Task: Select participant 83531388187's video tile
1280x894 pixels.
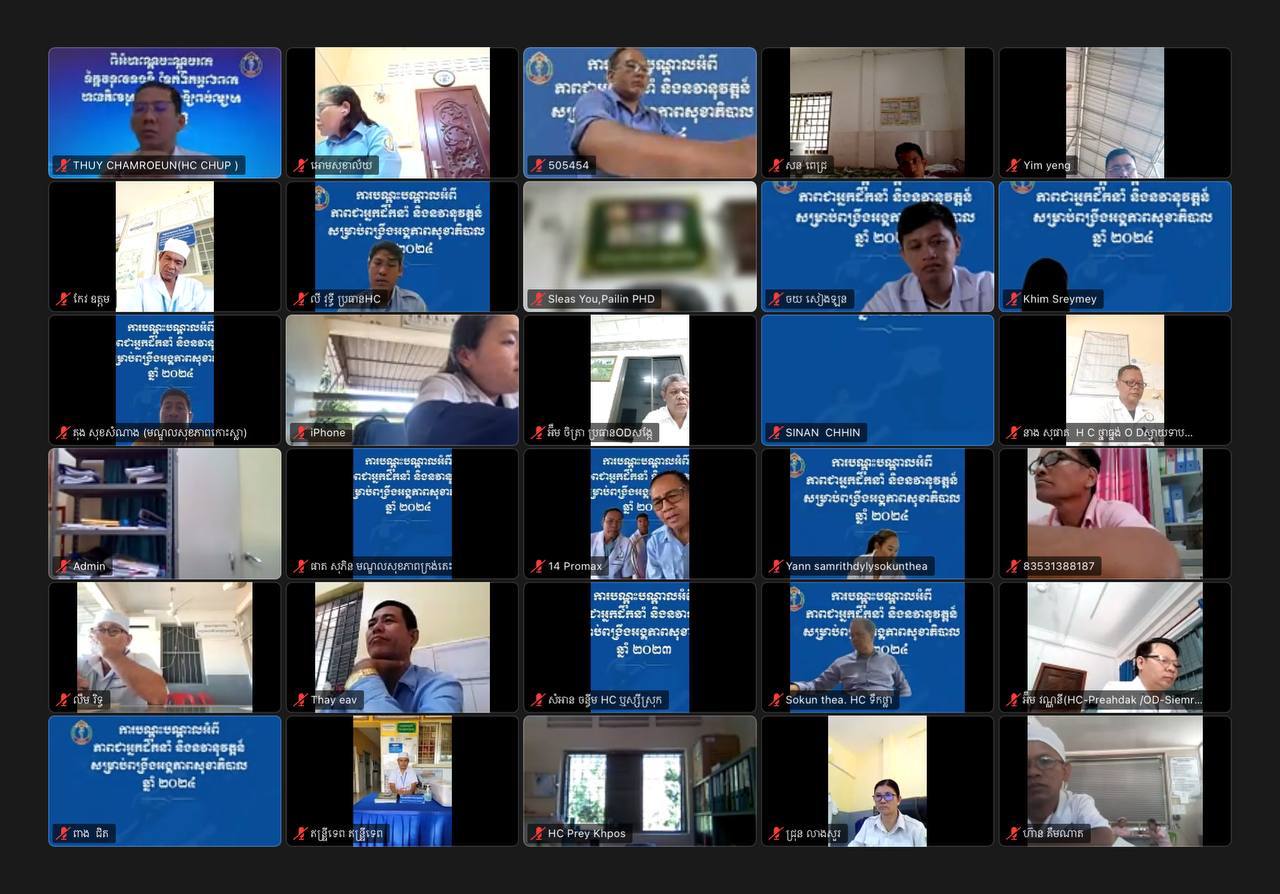Action: (x=1114, y=512)
